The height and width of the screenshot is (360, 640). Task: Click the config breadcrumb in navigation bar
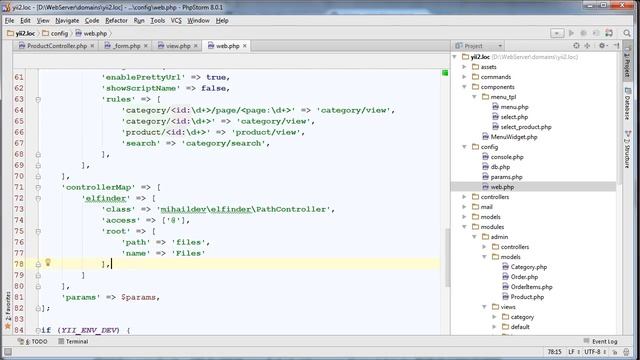(x=55, y=33)
